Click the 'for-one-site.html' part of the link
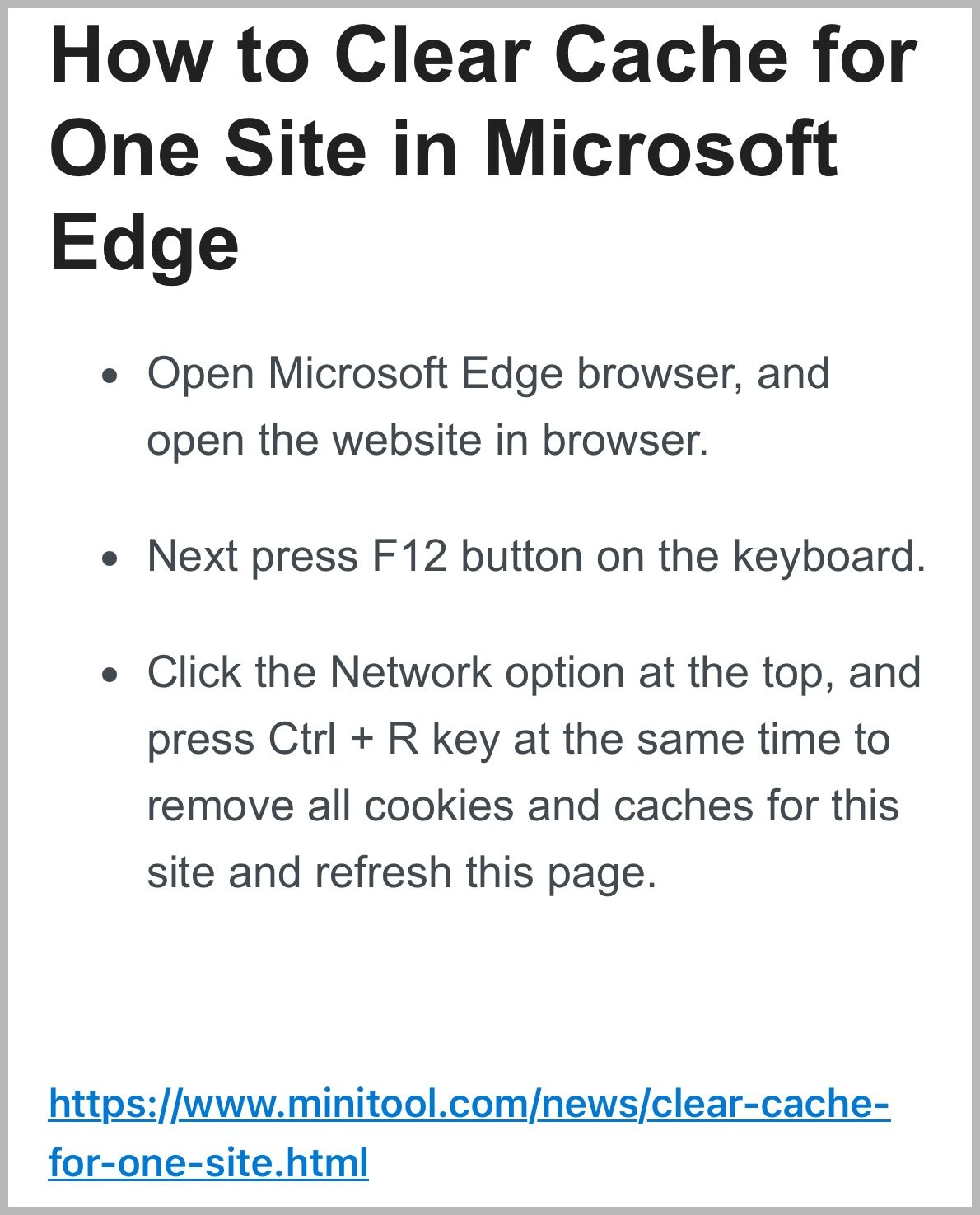 (208, 1162)
